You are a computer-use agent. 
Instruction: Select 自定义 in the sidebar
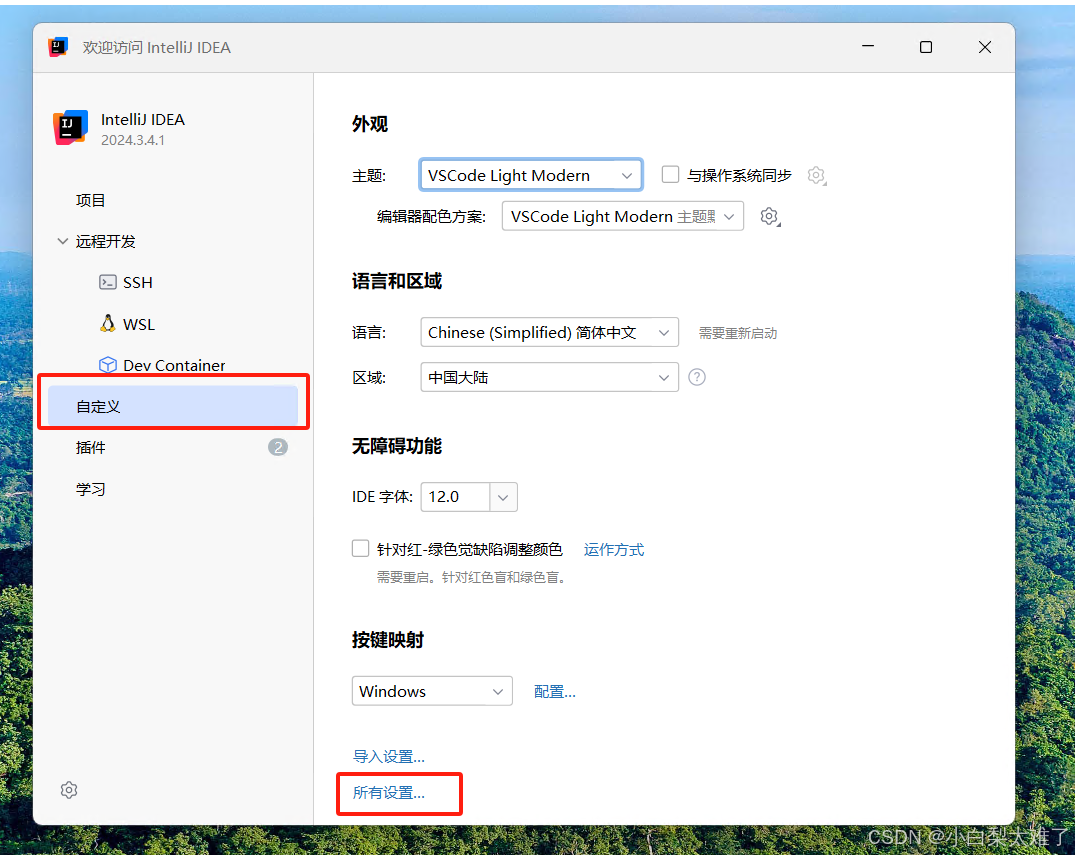coord(173,406)
